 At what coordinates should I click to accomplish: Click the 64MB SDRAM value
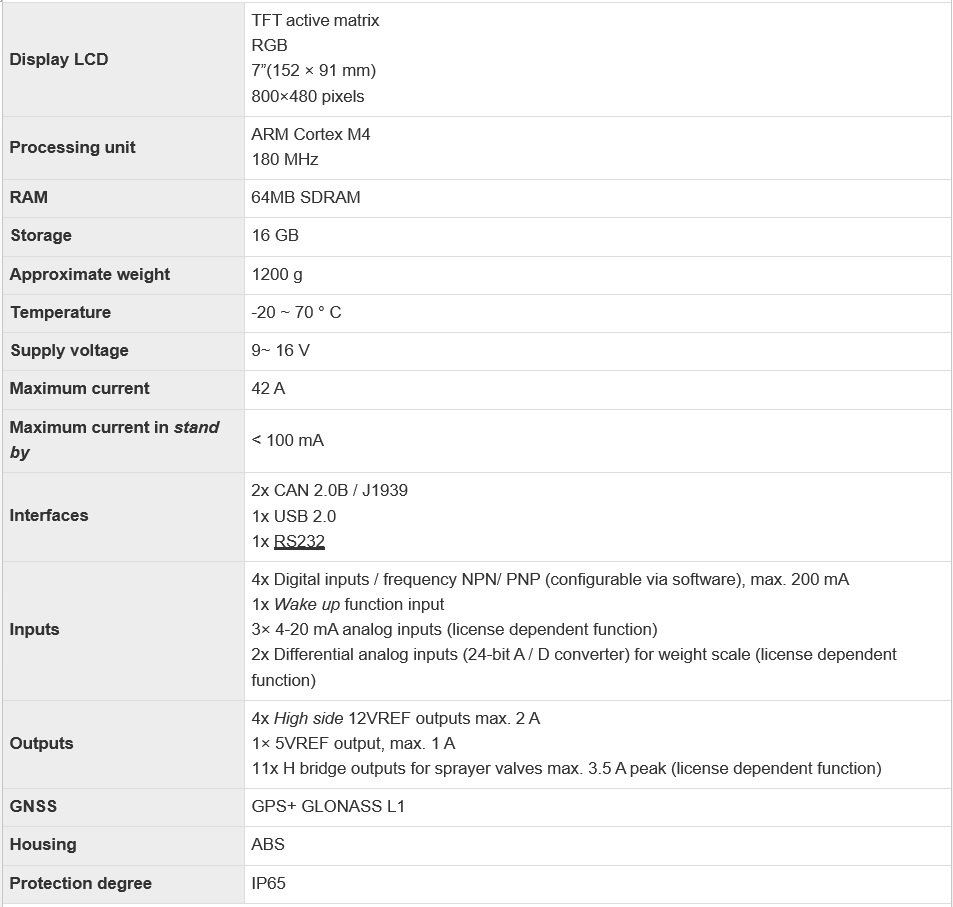[305, 197]
